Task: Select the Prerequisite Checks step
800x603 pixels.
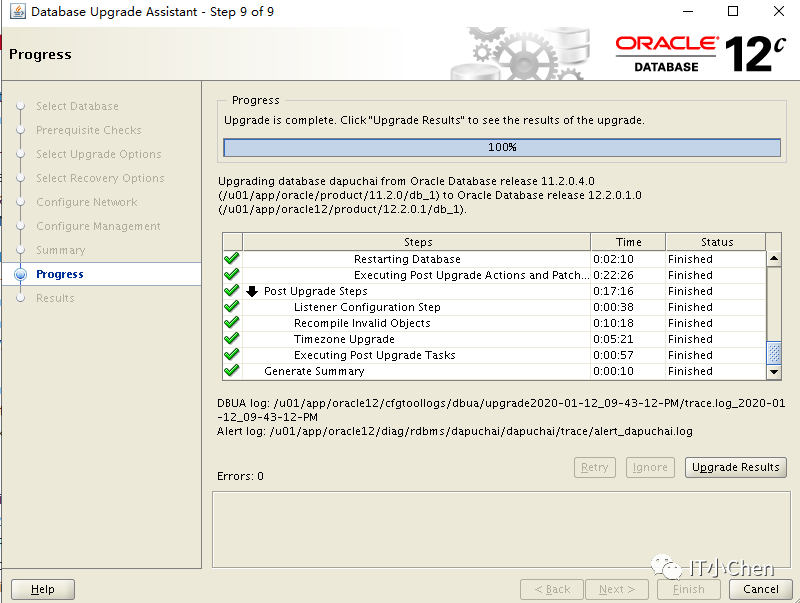Action: pyautogui.click(x=89, y=130)
